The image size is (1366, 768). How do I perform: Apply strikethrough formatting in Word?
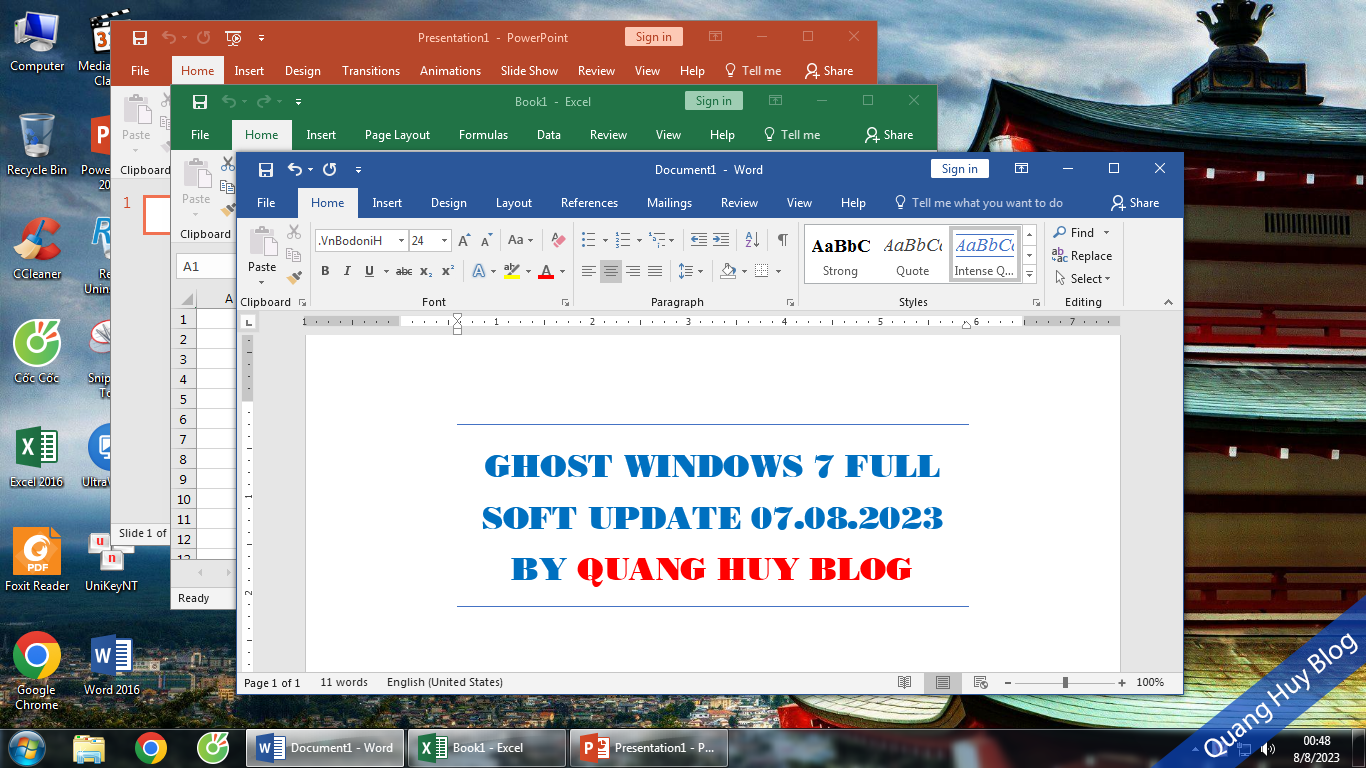tap(404, 271)
